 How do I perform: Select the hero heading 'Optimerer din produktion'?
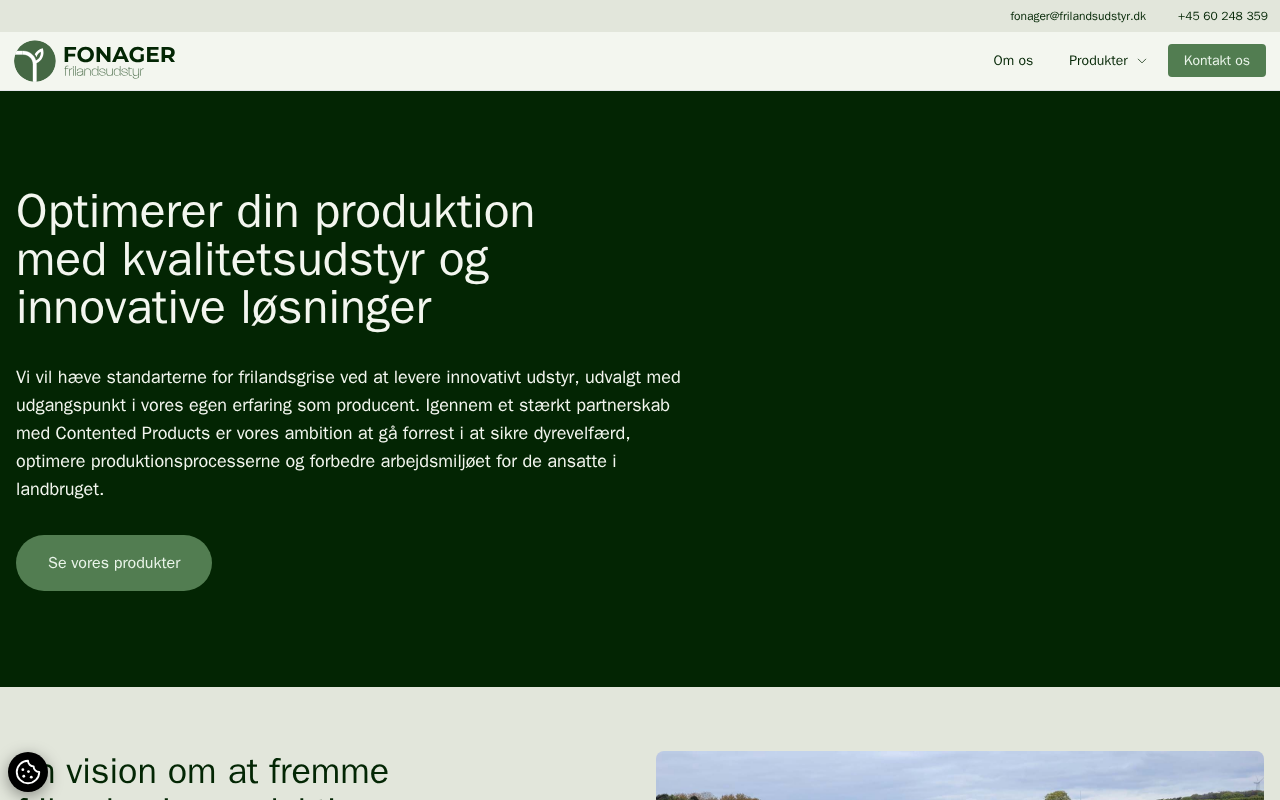tap(276, 259)
